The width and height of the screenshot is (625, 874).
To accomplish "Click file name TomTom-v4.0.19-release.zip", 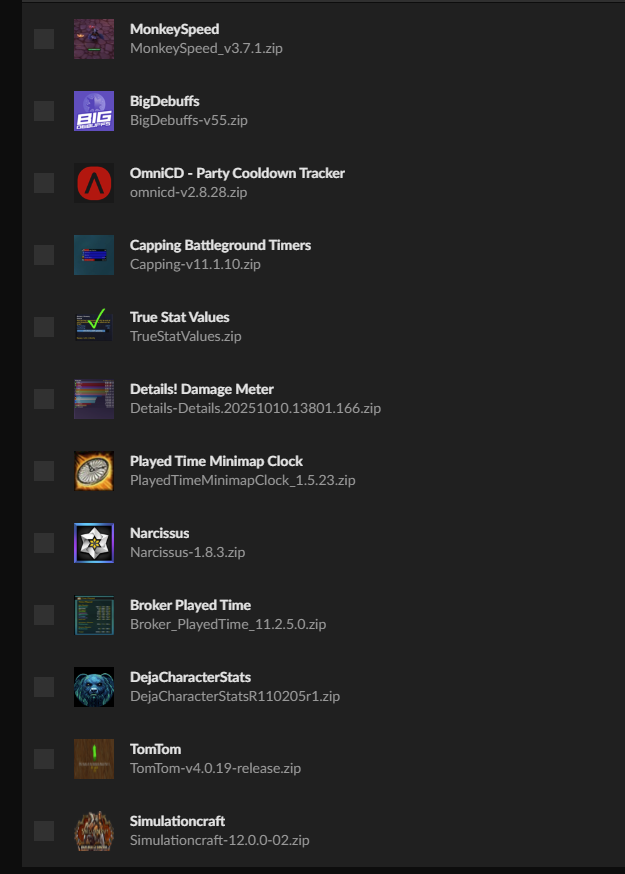I will tap(215, 768).
